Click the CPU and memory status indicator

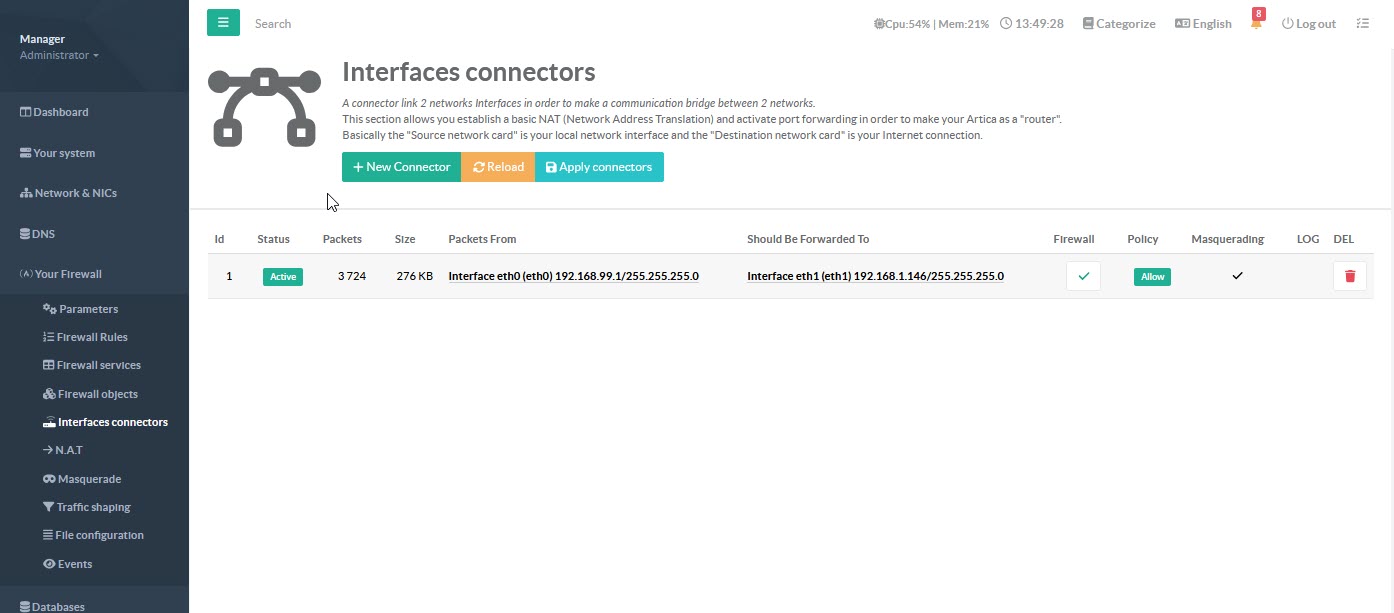point(932,24)
